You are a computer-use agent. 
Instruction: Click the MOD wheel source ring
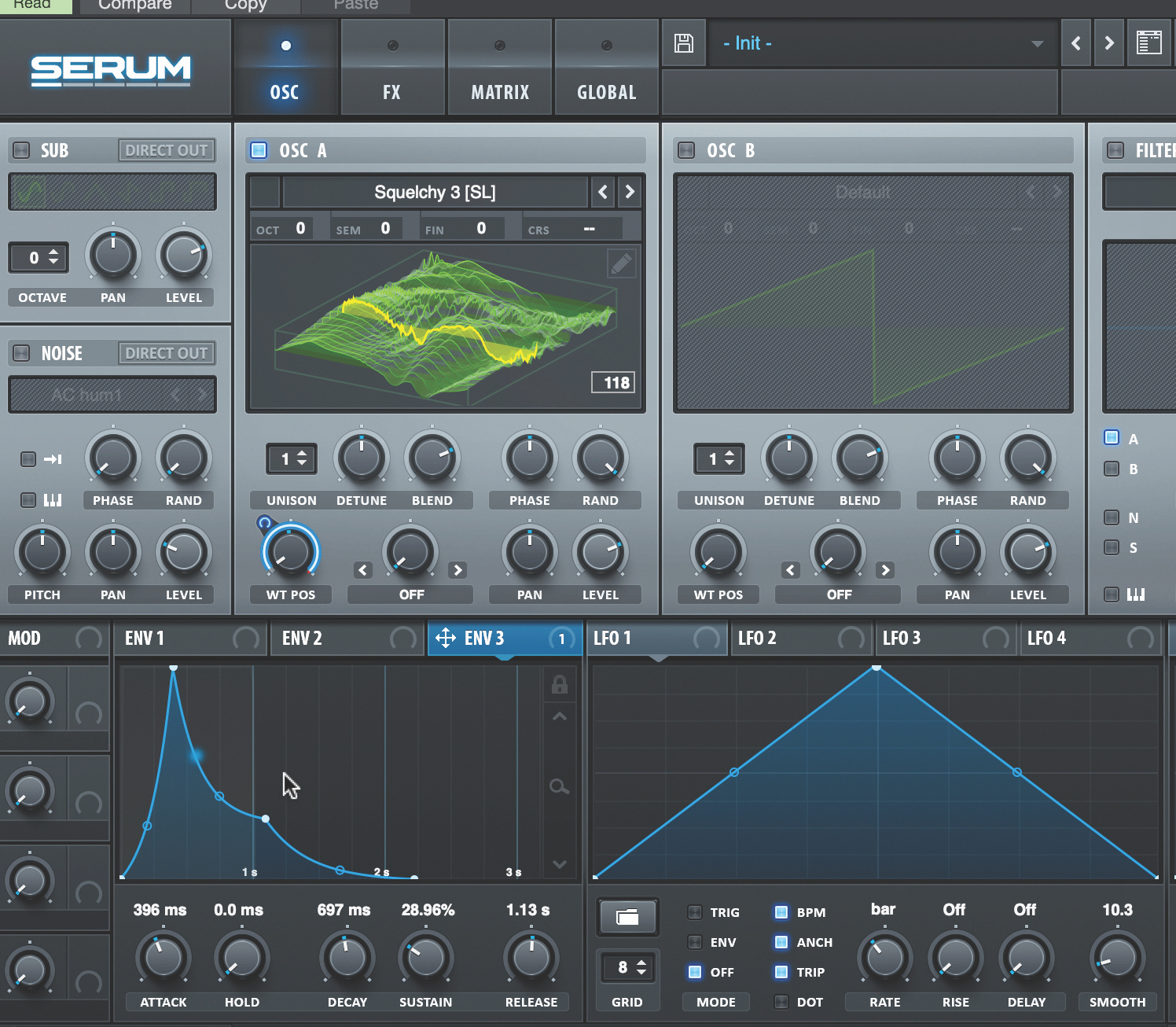[x=88, y=638]
